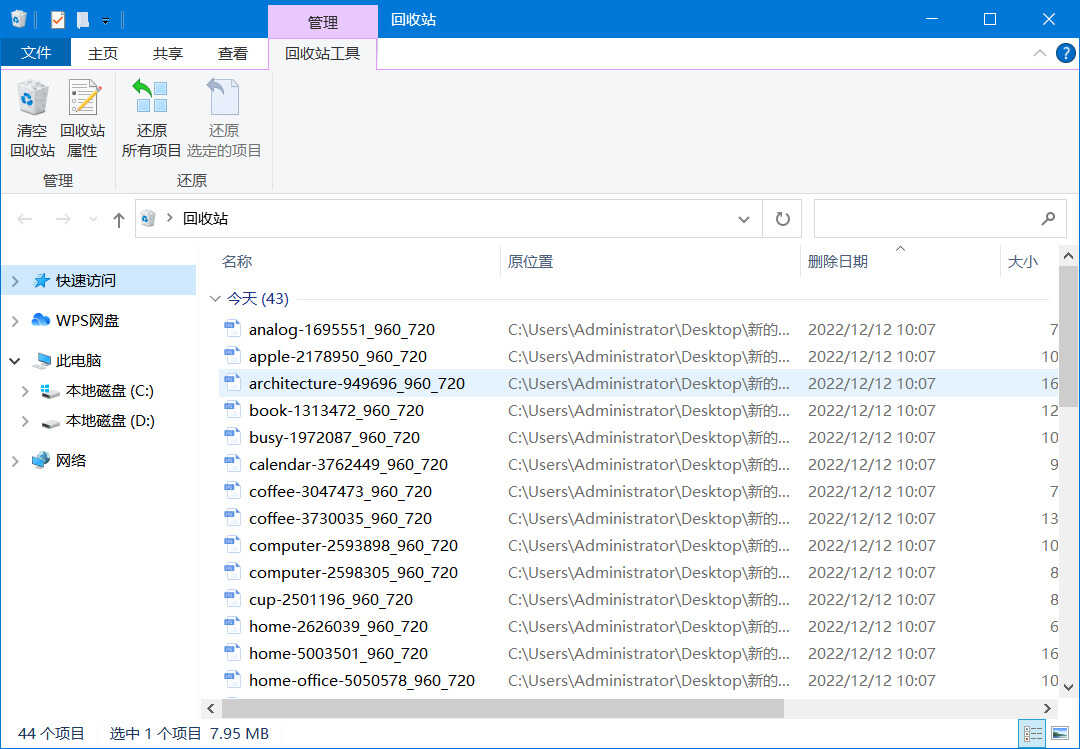Expand the 快速访问 tree node
This screenshot has height=749, width=1080.
point(15,281)
